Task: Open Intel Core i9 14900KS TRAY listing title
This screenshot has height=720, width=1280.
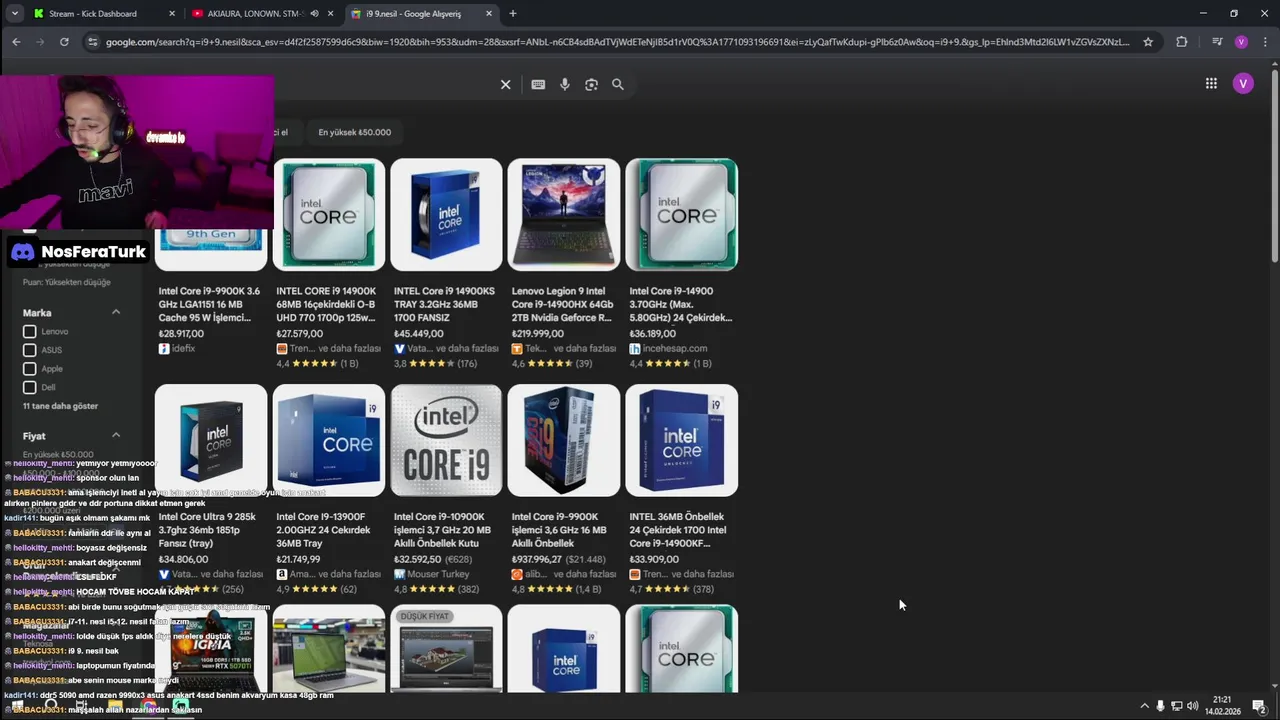Action: 444,304
